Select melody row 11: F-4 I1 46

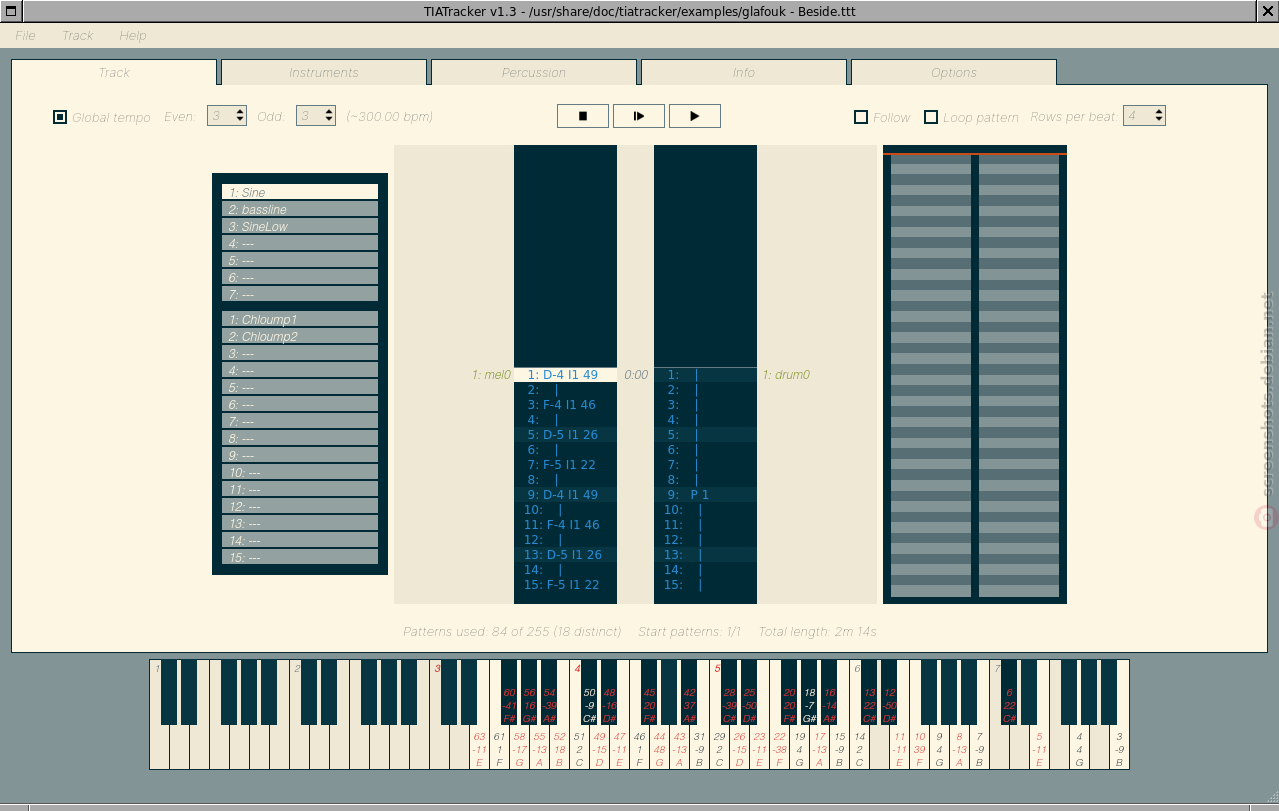(565, 525)
